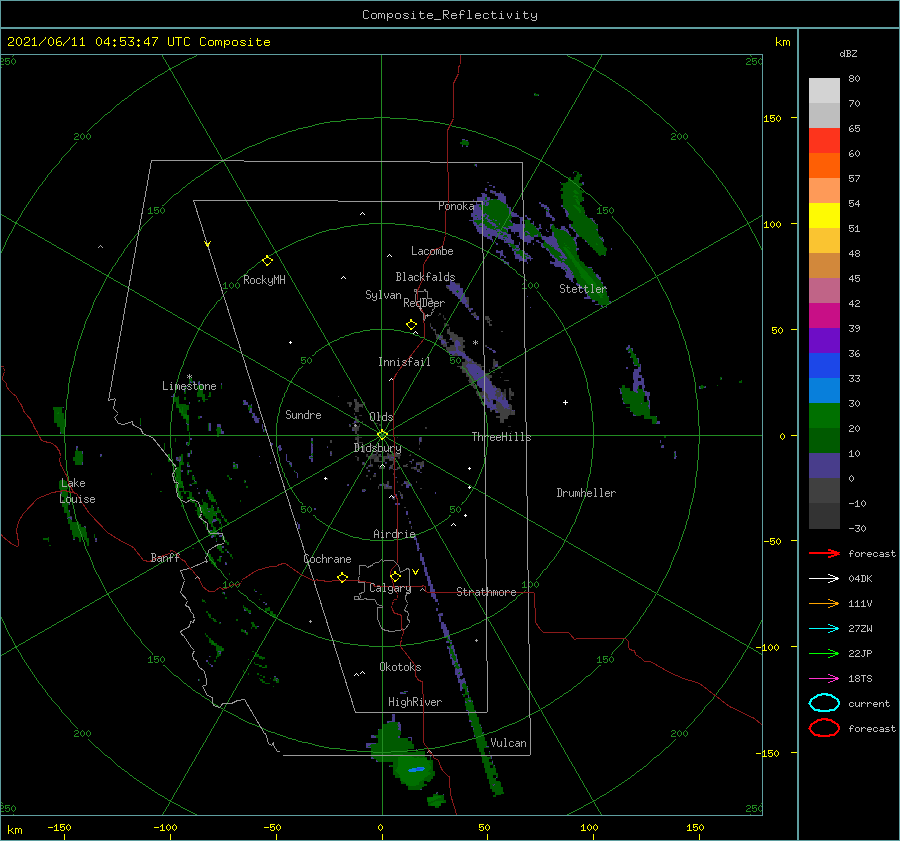Click the Lacombe label
This screenshot has width=900, height=841.
click(432, 251)
